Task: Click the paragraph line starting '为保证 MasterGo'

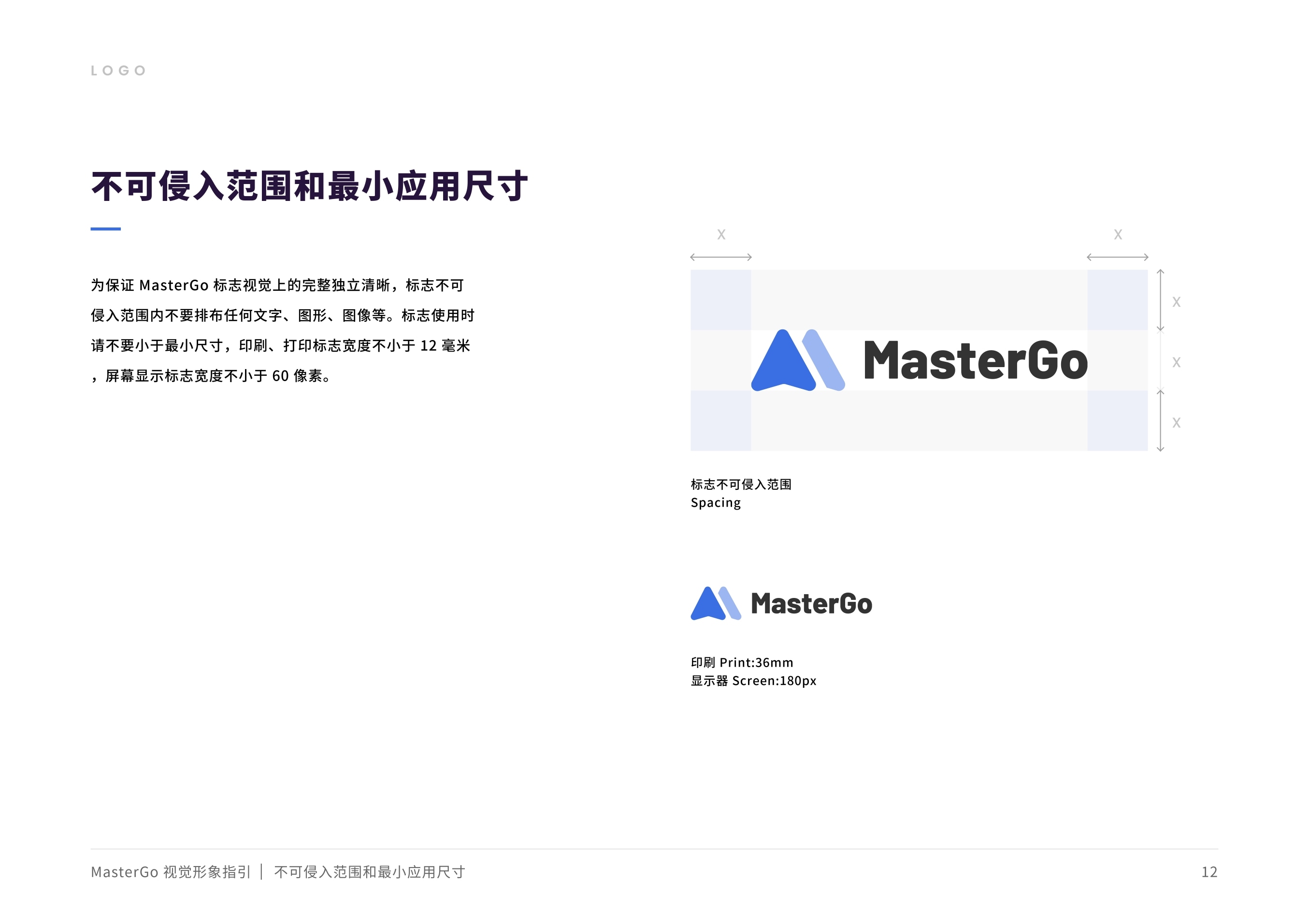Action: [x=278, y=285]
